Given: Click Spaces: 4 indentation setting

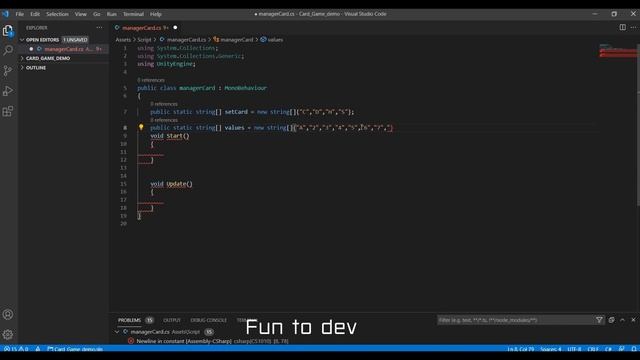Looking at the screenshot, I should pos(551,349).
